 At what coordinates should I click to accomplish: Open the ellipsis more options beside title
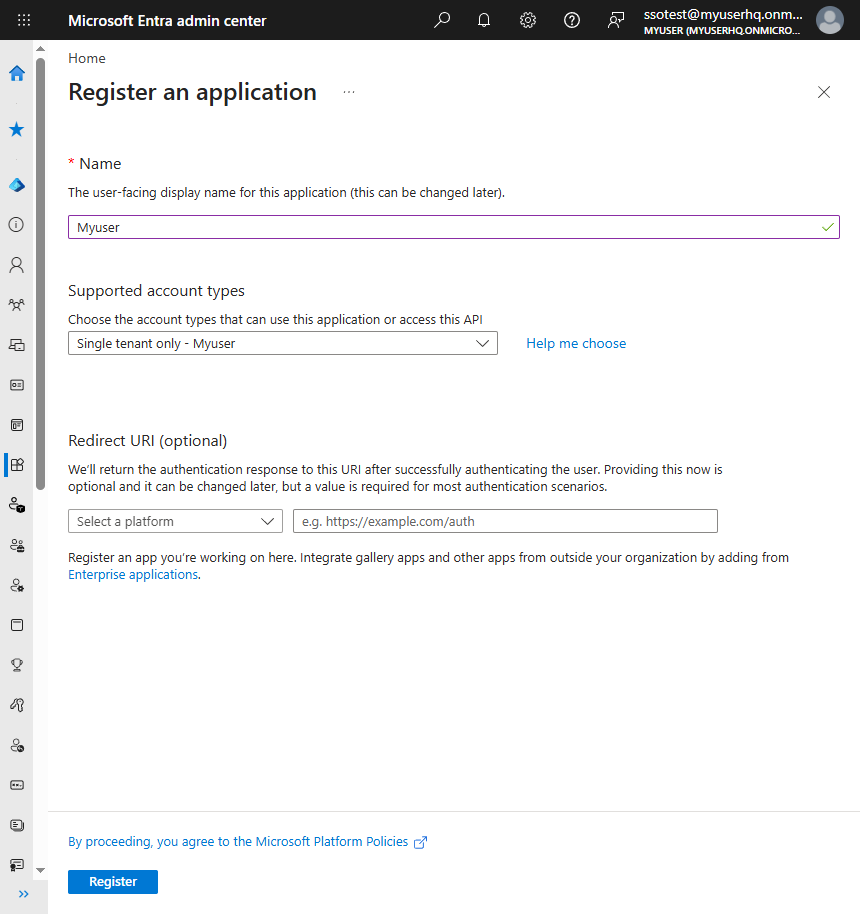(x=349, y=92)
